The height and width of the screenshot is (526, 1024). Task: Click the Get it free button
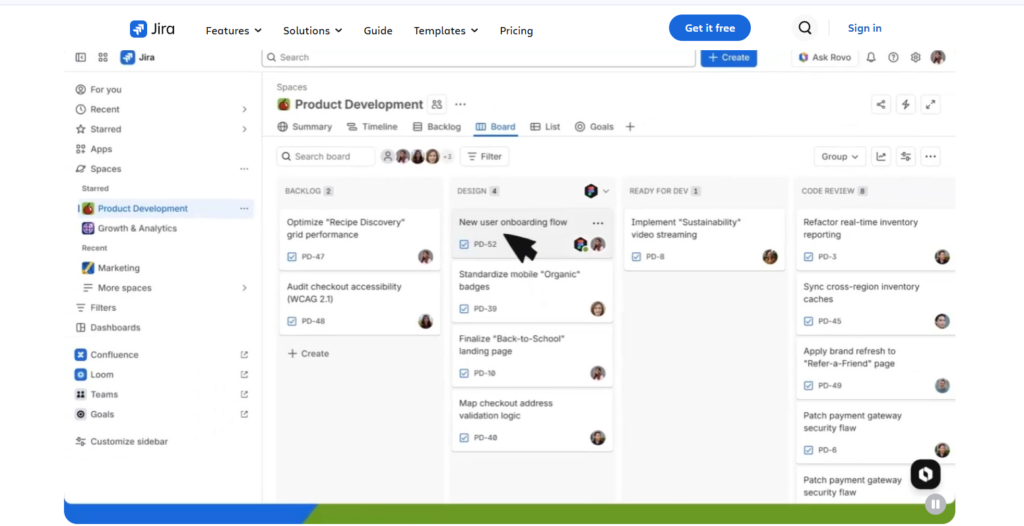tap(710, 28)
